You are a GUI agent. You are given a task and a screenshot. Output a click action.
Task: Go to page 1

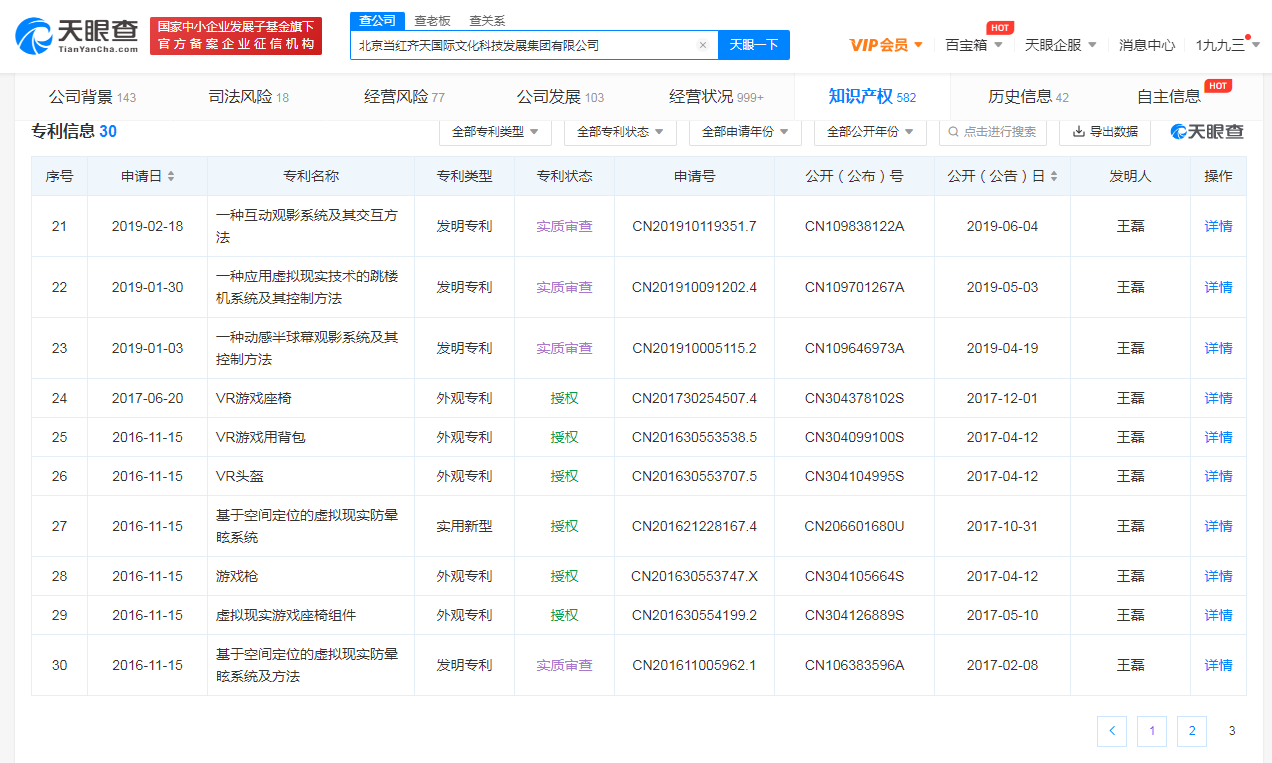click(x=1152, y=731)
